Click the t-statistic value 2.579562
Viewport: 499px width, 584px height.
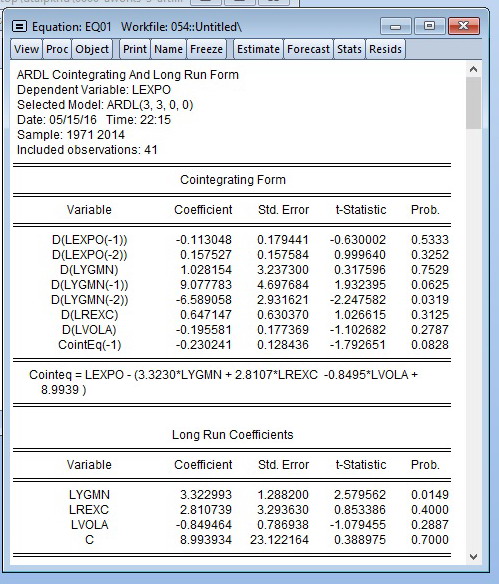(x=360, y=495)
